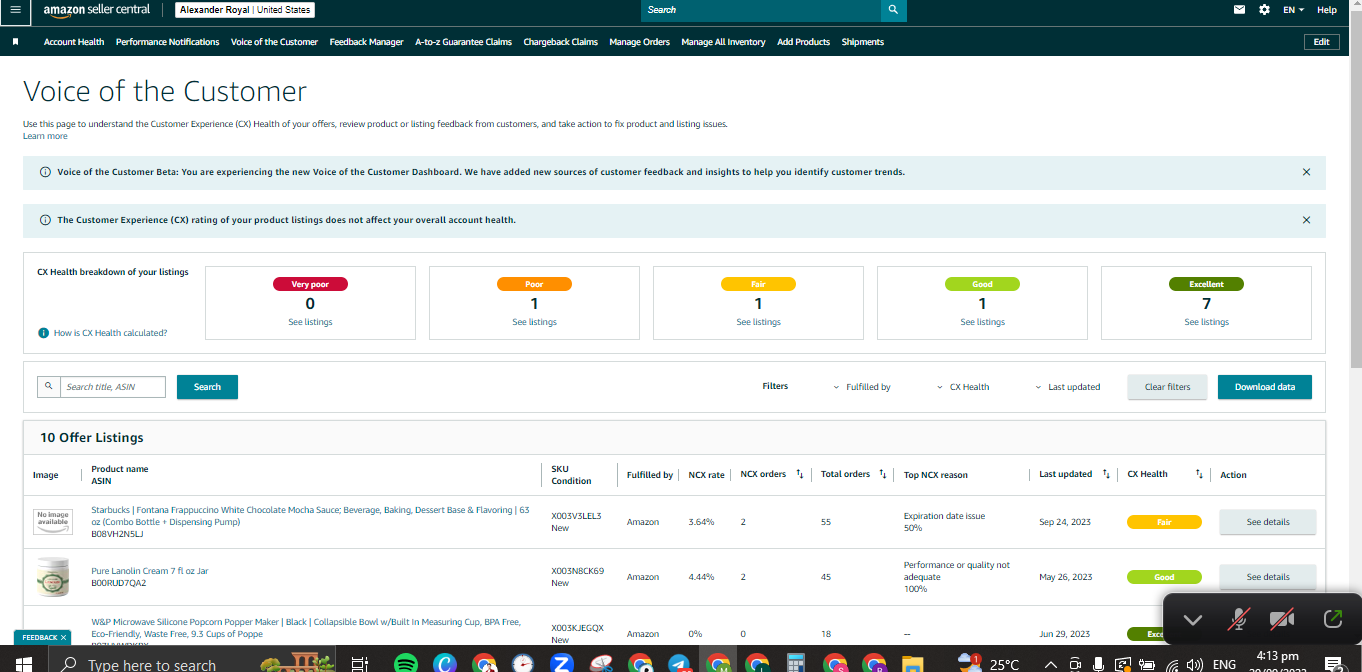See details for Starbucks Fontana sauce
This screenshot has width=1362, height=672.
[x=1267, y=522]
